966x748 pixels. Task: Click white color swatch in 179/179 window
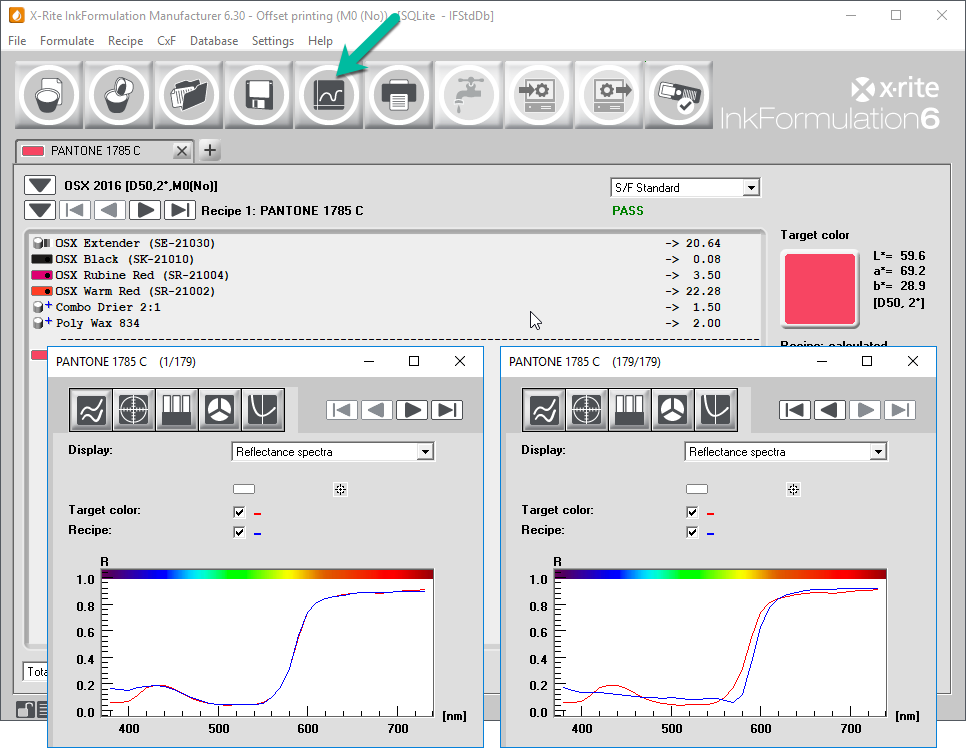(697, 489)
